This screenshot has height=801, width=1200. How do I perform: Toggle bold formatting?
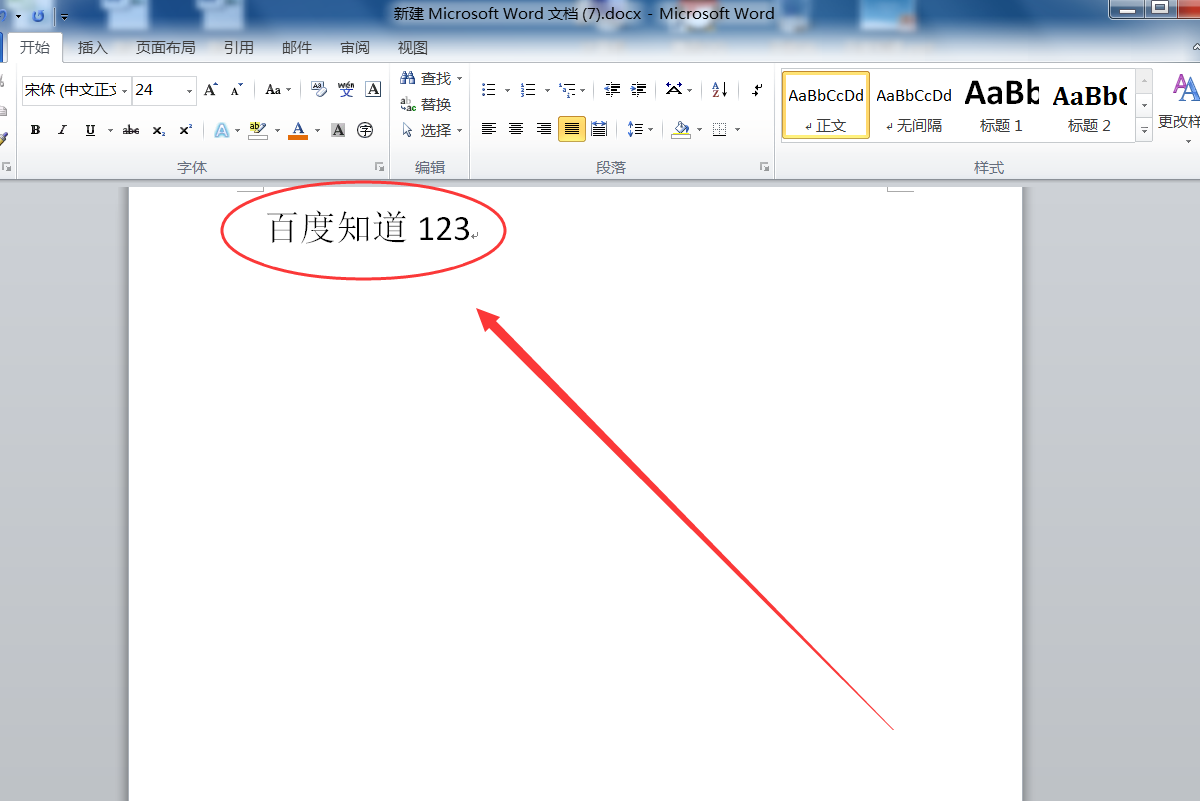36,130
